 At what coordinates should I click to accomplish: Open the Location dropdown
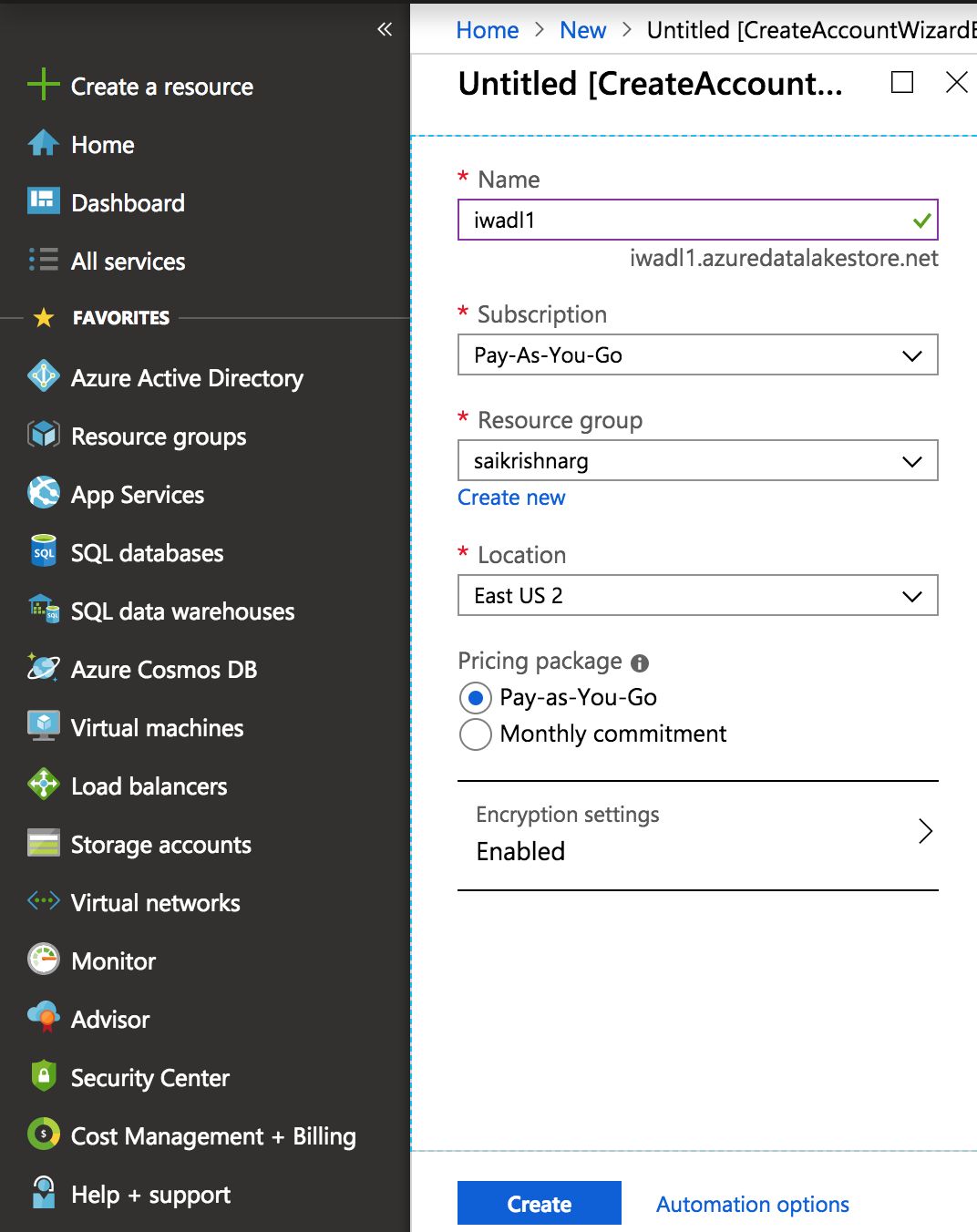(x=697, y=596)
